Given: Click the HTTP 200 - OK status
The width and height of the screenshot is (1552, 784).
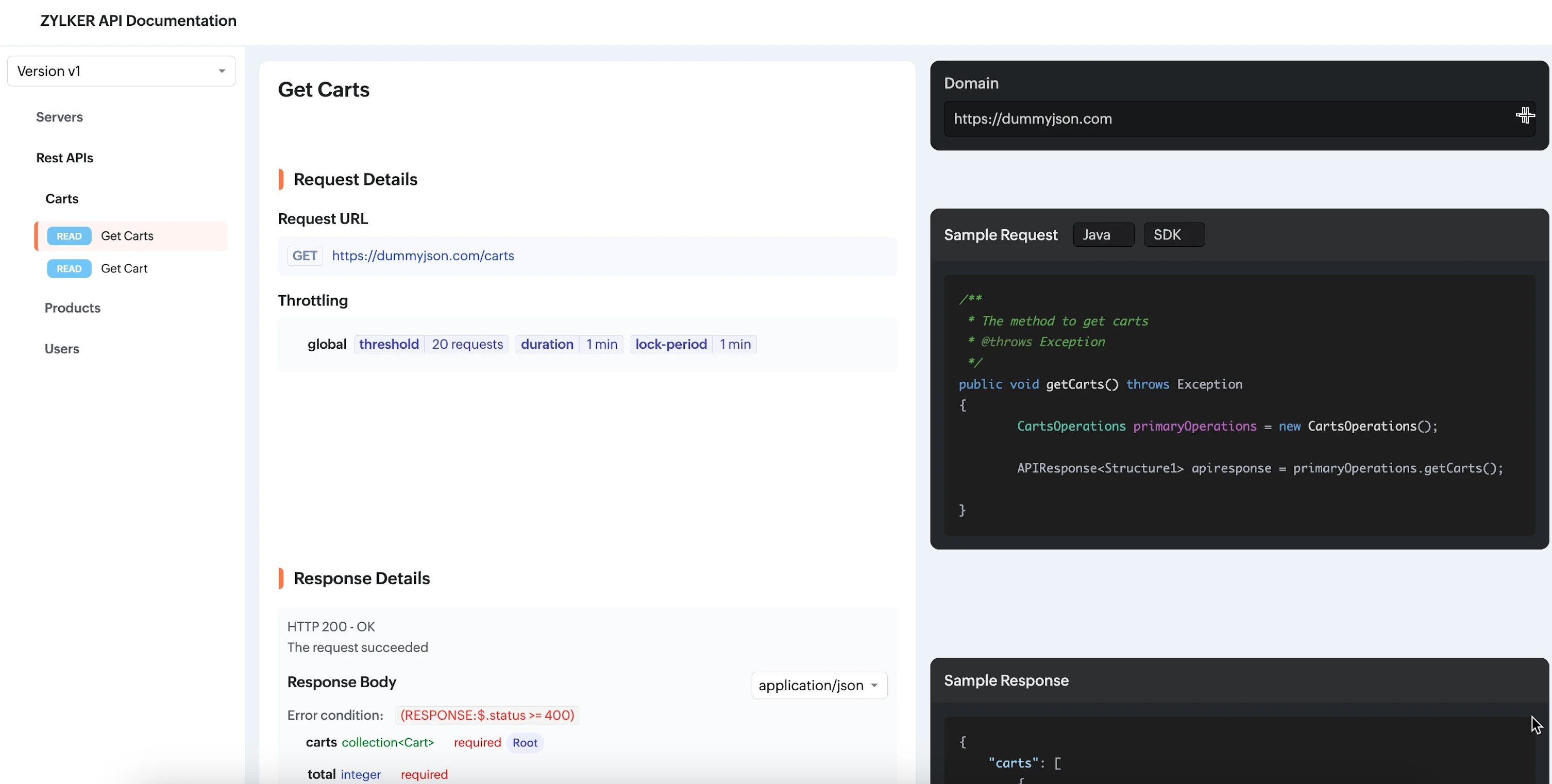Looking at the screenshot, I should [x=331, y=627].
